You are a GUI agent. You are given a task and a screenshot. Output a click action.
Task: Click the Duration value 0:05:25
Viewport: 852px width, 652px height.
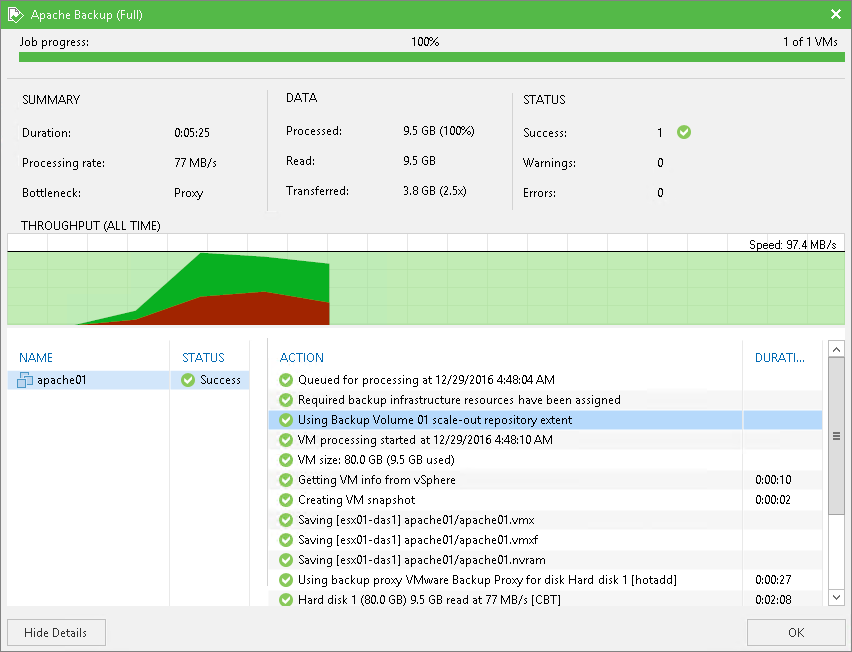point(192,133)
